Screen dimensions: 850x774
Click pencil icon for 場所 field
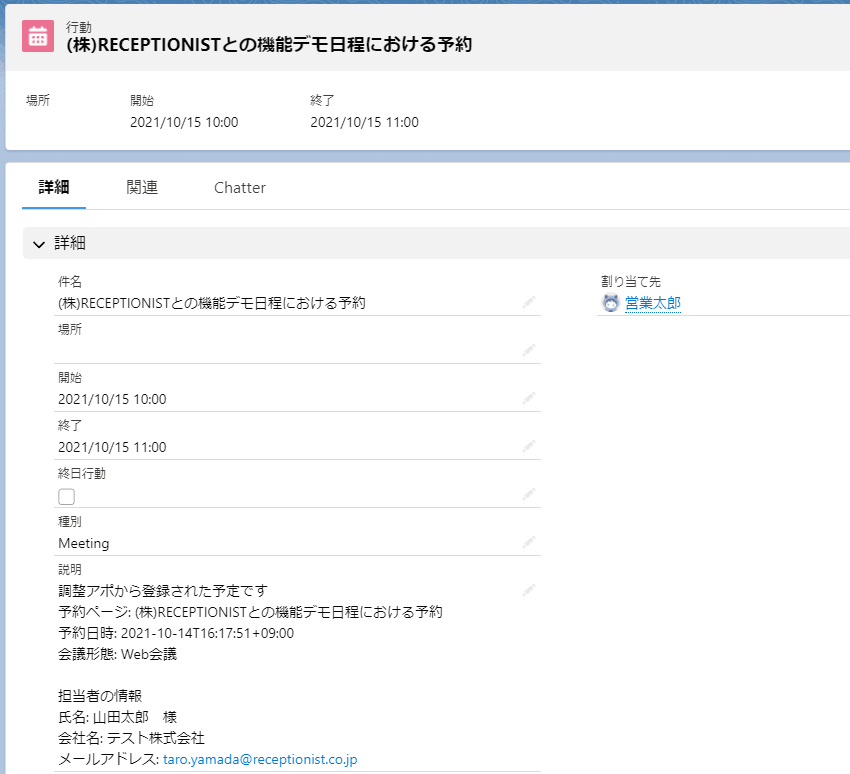click(x=528, y=350)
